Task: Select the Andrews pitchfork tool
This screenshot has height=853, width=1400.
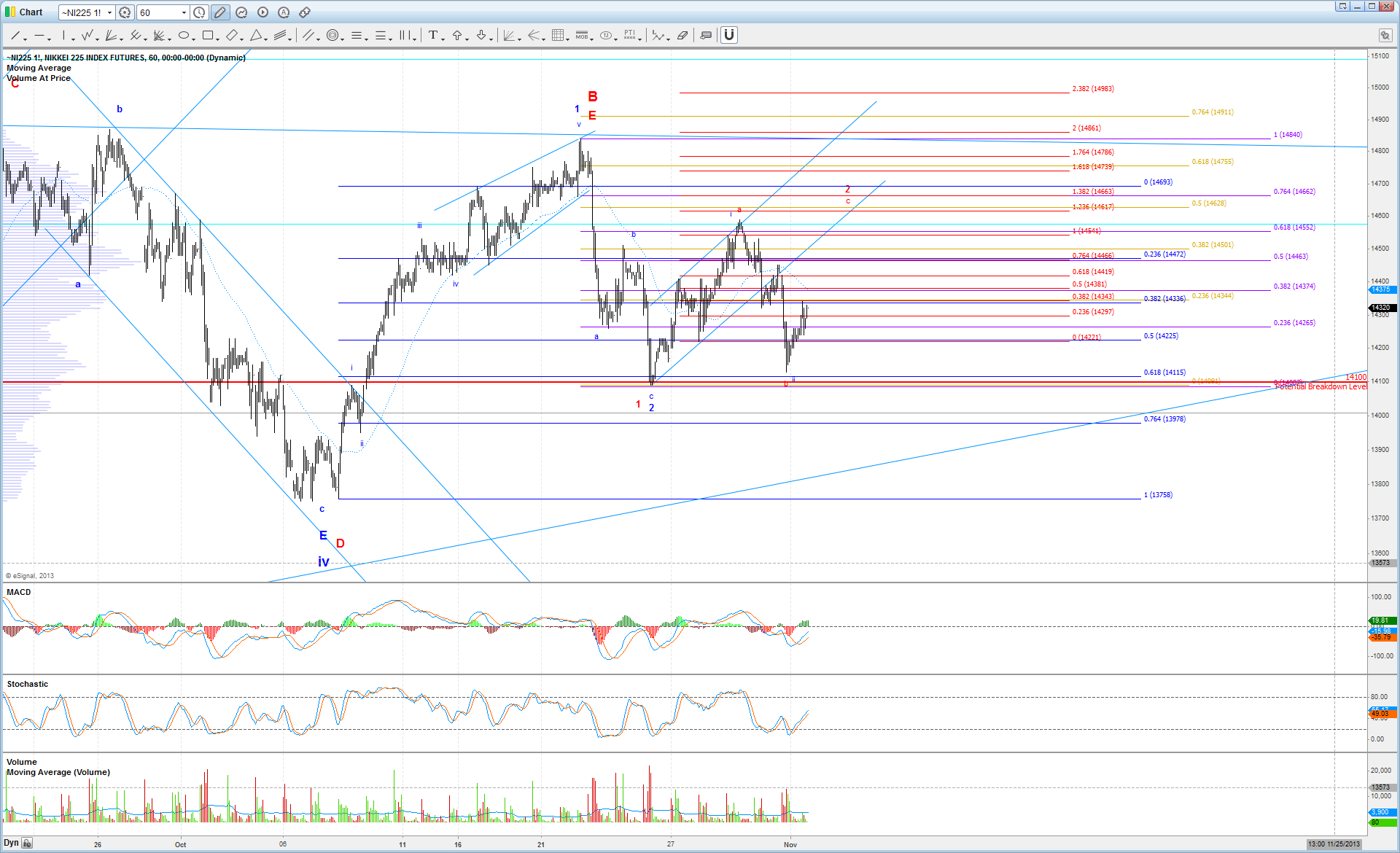Action: tap(135, 35)
